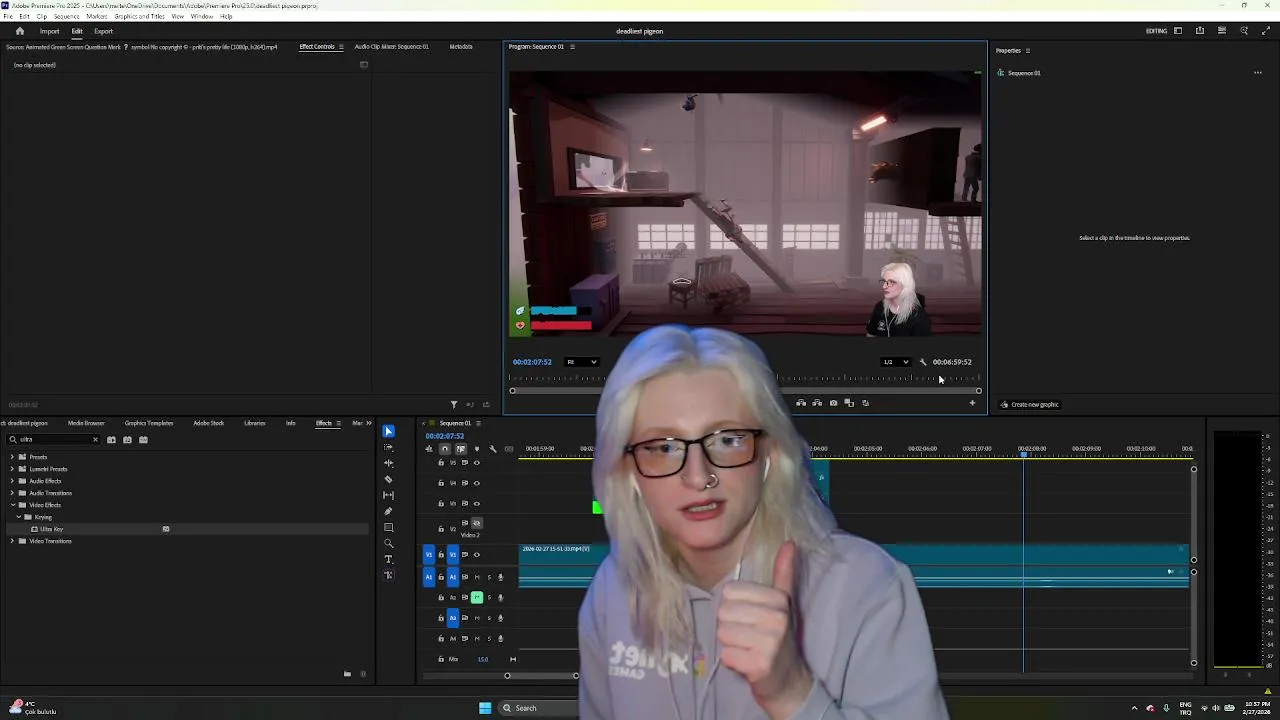Viewport: 1280px width, 720px height.
Task: Open the Fit zoom level dropdown
Action: click(581, 362)
